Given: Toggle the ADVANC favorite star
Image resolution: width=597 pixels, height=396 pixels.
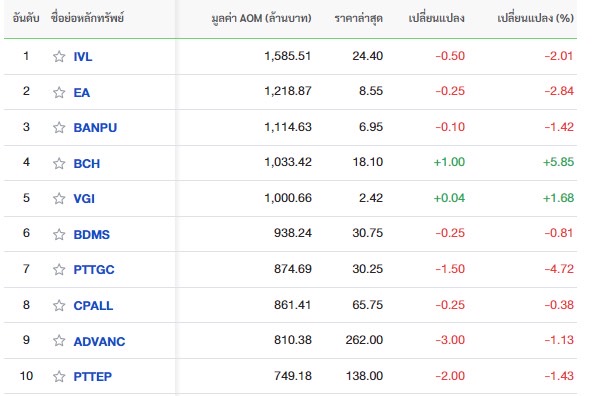Looking at the screenshot, I should click(59, 340).
